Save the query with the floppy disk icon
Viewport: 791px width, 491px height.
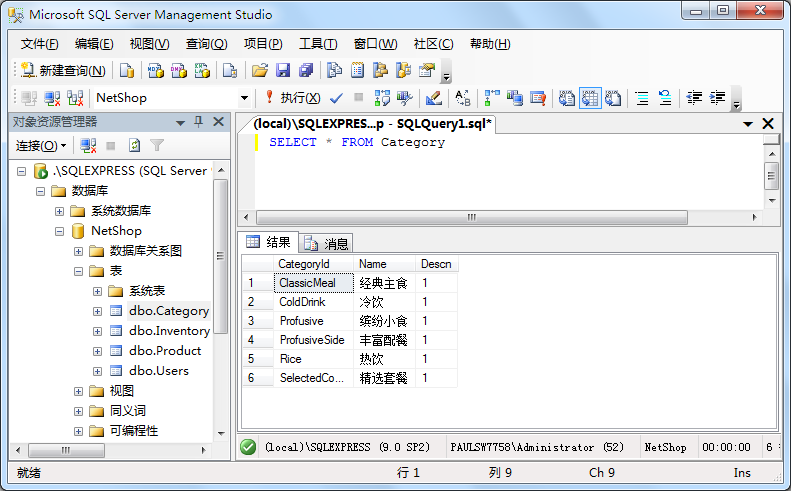click(x=283, y=70)
